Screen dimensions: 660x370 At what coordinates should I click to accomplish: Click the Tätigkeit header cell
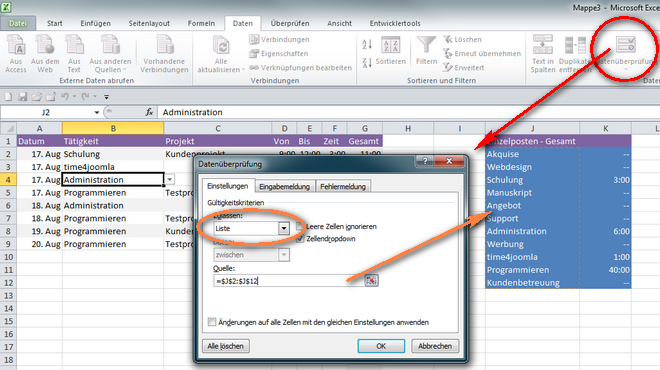click(x=113, y=141)
